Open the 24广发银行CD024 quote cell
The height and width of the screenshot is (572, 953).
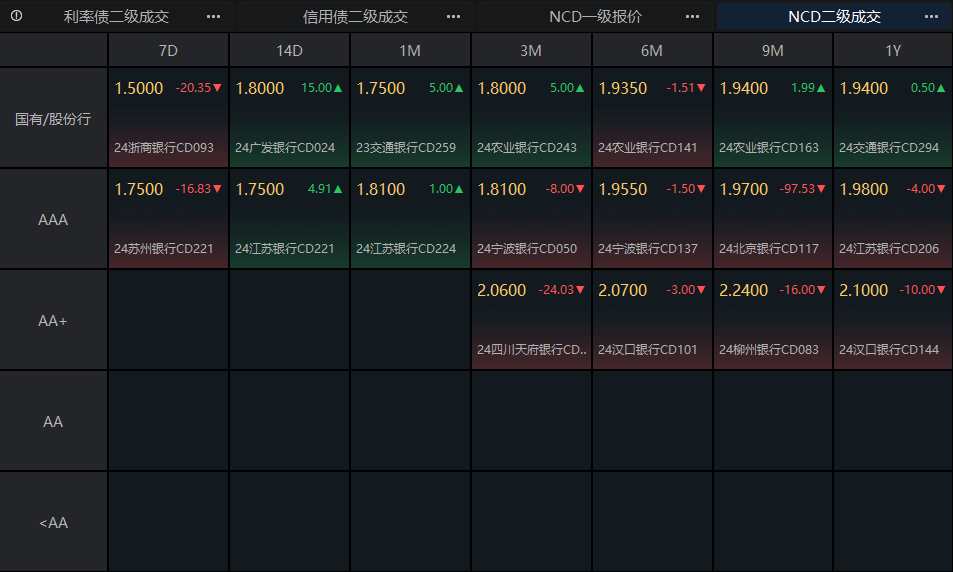(x=289, y=117)
